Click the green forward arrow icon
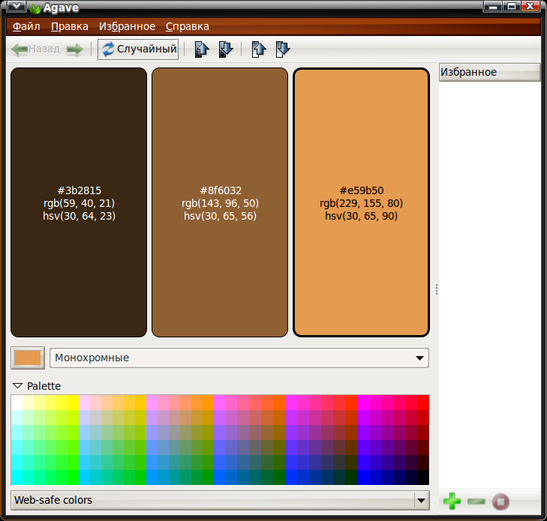Screen dimensions: 547x521 click(x=75, y=49)
